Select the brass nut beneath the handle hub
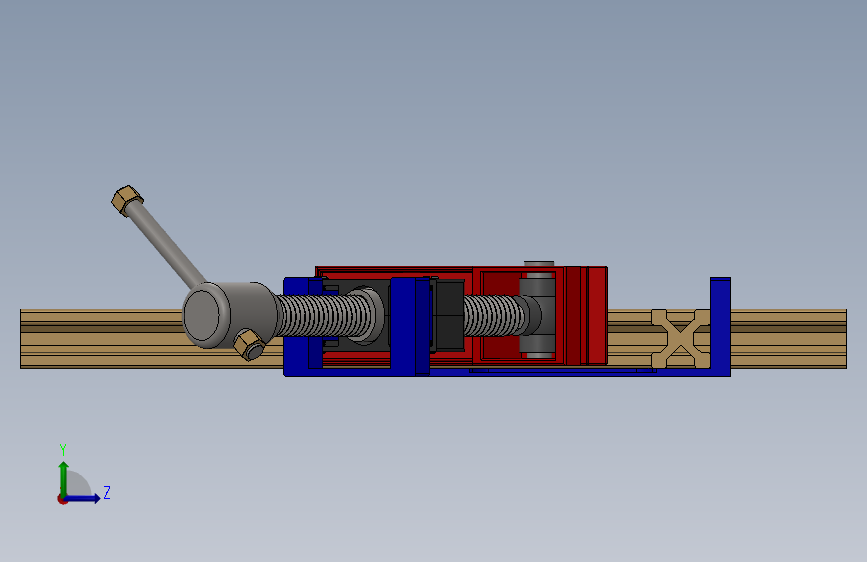Viewport: 867px width, 562px height. [x=249, y=344]
